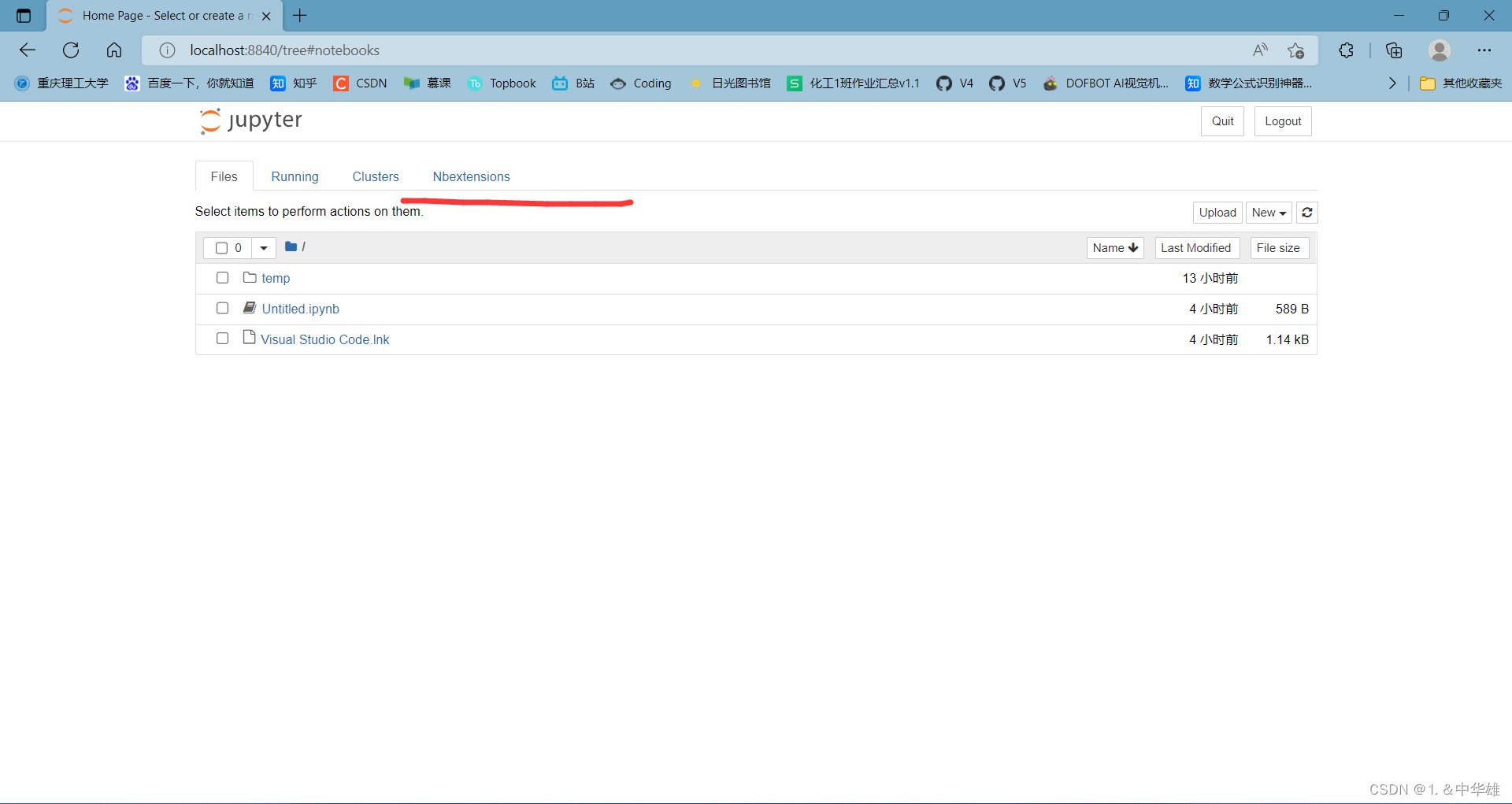Viewport: 1512px width, 804px height.
Task: Open the tab actions menu icon
Action: coord(24,16)
